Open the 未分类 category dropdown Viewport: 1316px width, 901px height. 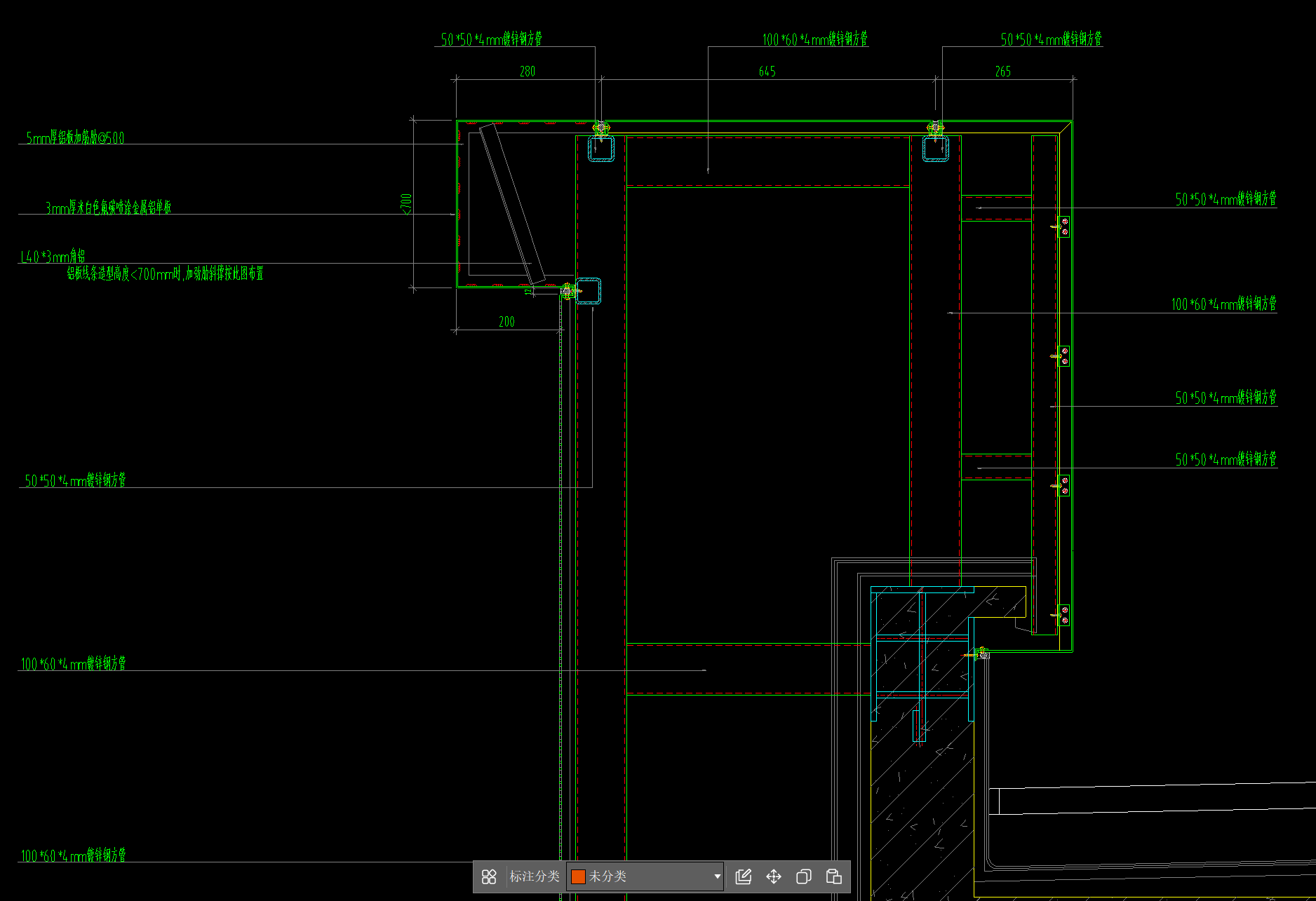pyautogui.click(x=645, y=876)
